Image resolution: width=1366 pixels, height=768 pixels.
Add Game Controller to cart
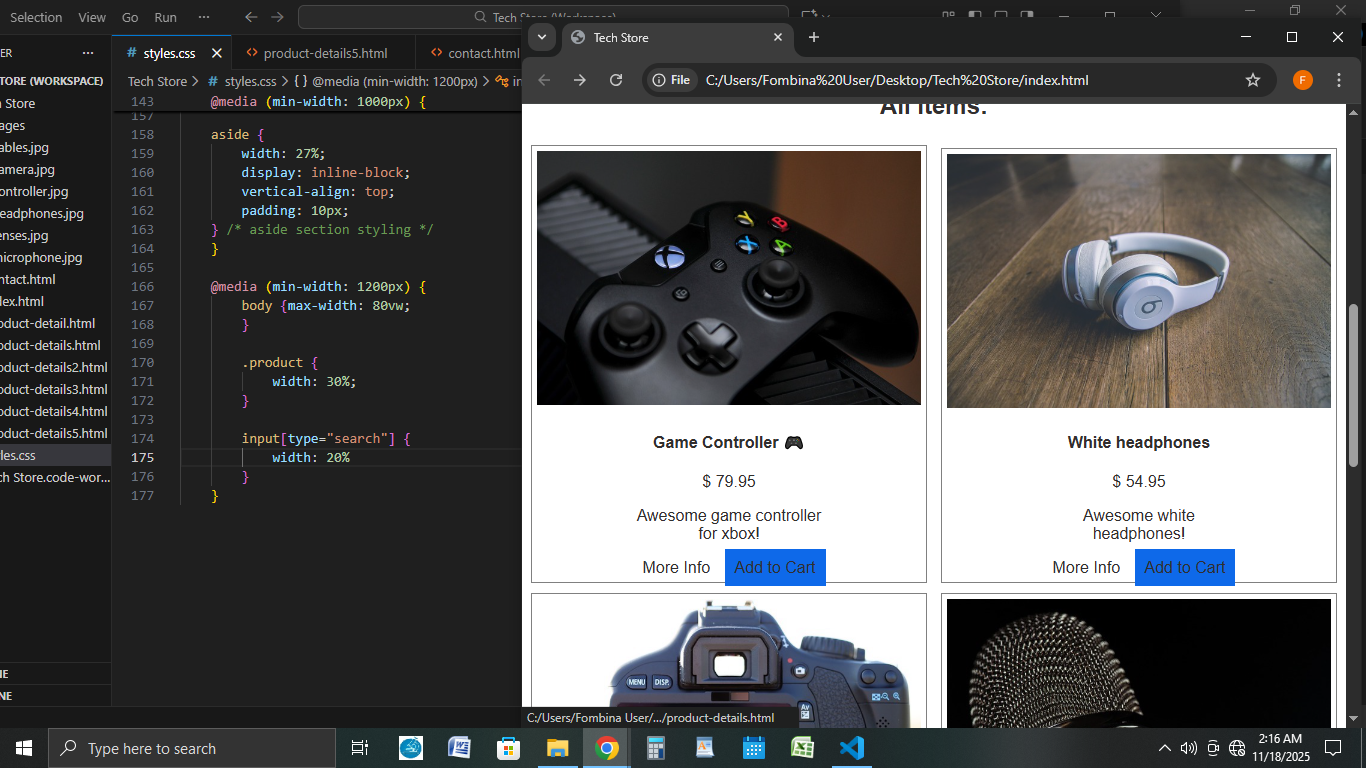[x=775, y=567]
